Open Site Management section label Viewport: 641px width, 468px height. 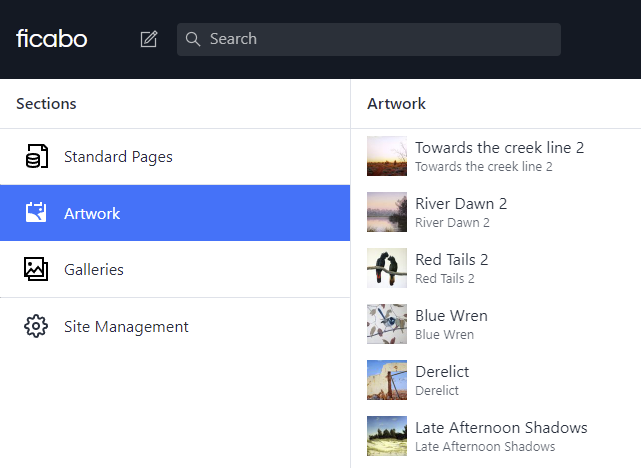point(126,327)
